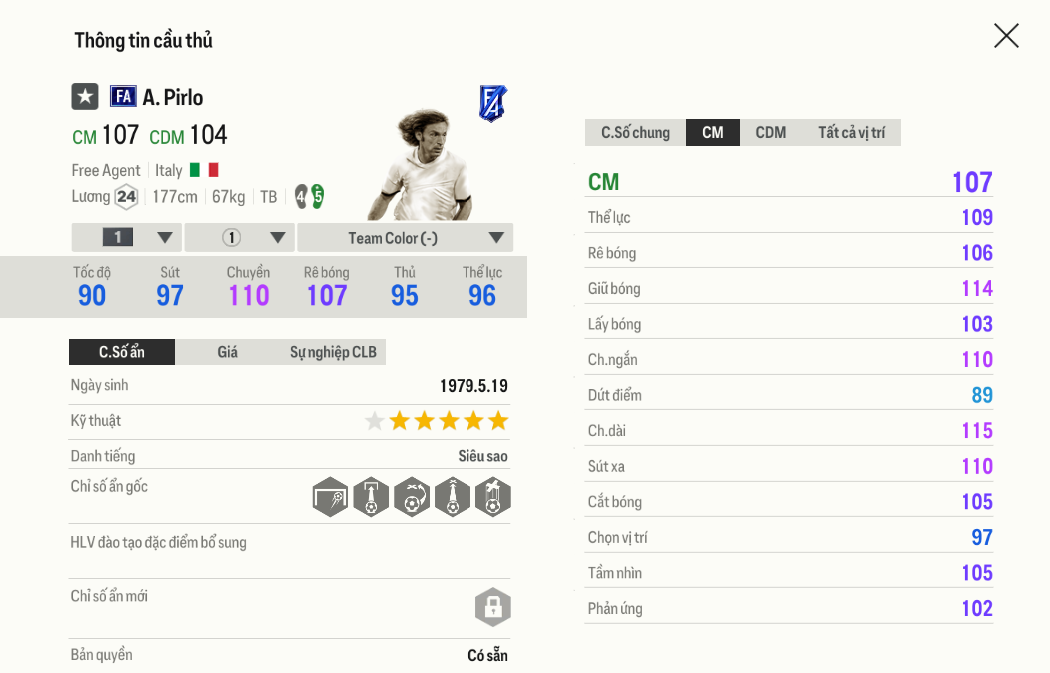Open the upgrade grade 1 dropdown
The width and height of the screenshot is (1050, 673).
click(x=127, y=238)
